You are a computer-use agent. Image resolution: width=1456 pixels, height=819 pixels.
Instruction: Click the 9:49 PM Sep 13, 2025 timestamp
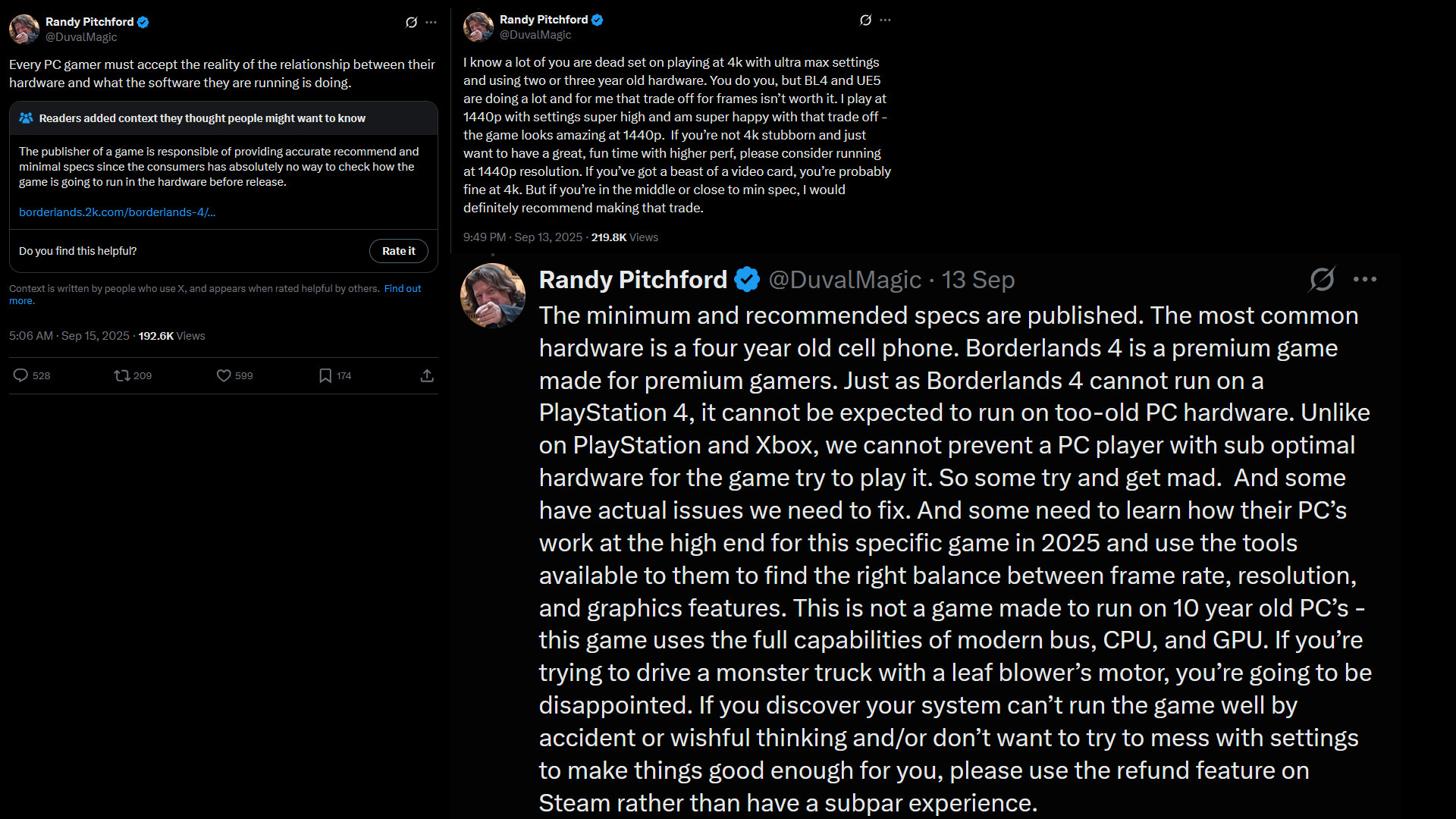522,237
